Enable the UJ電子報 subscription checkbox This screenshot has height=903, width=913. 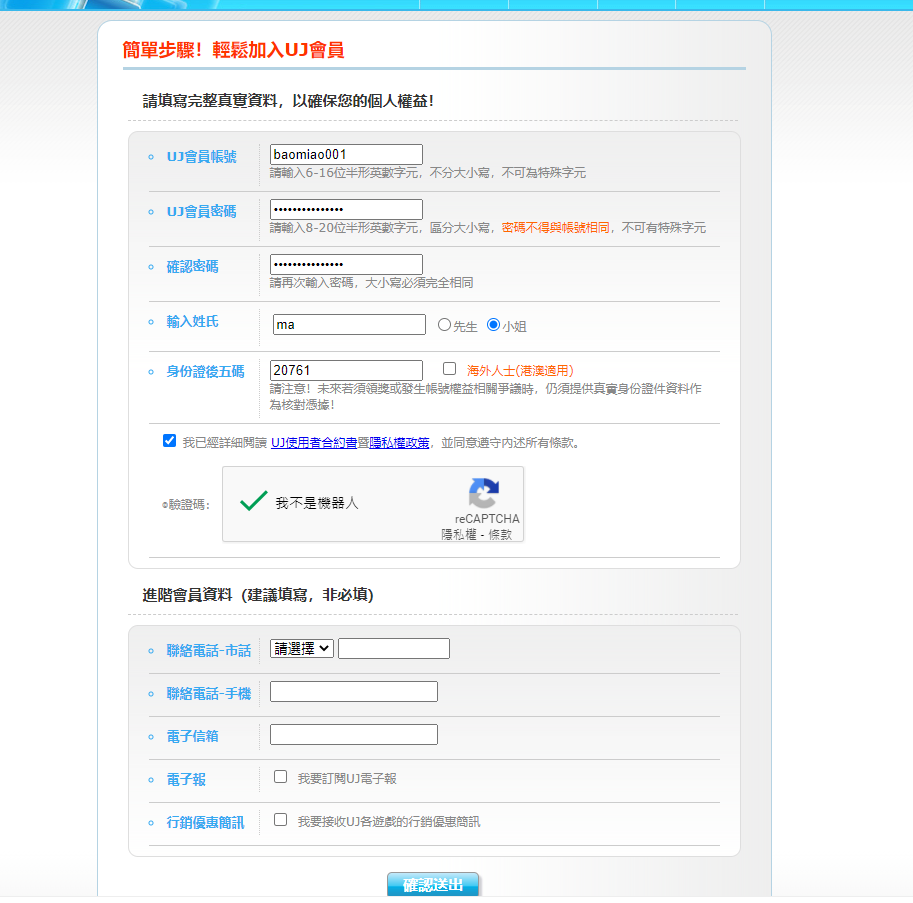click(281, 777)
